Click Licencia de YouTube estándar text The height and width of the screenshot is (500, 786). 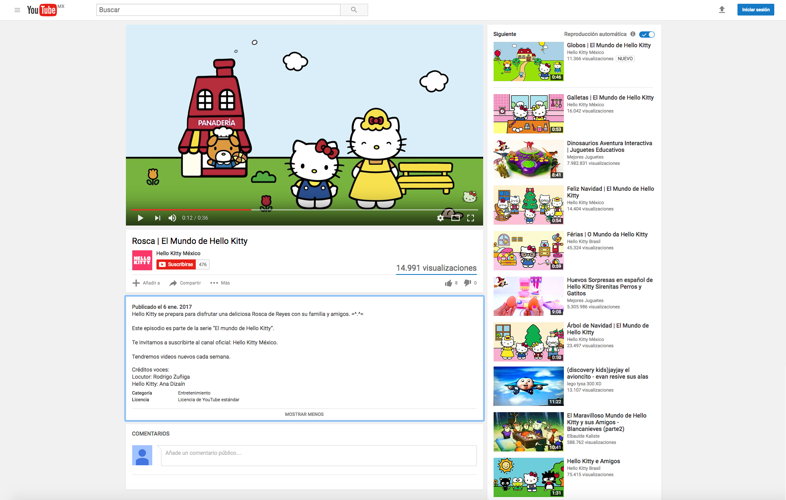208,400
